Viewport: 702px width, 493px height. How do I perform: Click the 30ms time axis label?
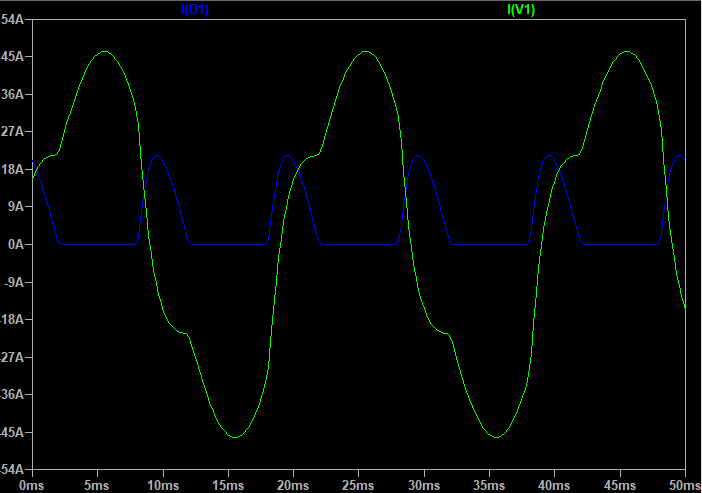[424, 485]
